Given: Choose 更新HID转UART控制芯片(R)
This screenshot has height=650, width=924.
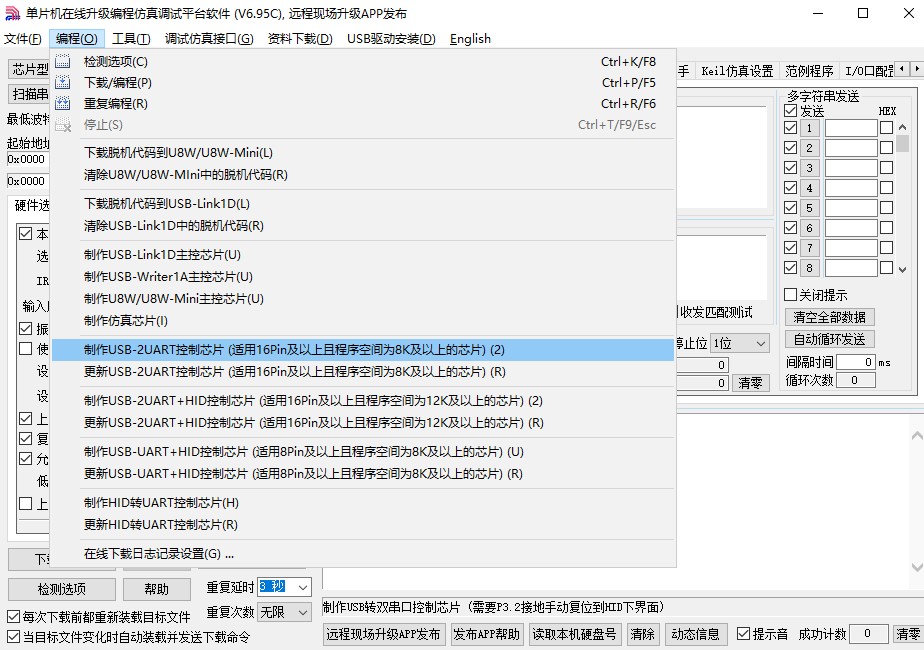Looking at the screenshot, I should click(363, 524).
